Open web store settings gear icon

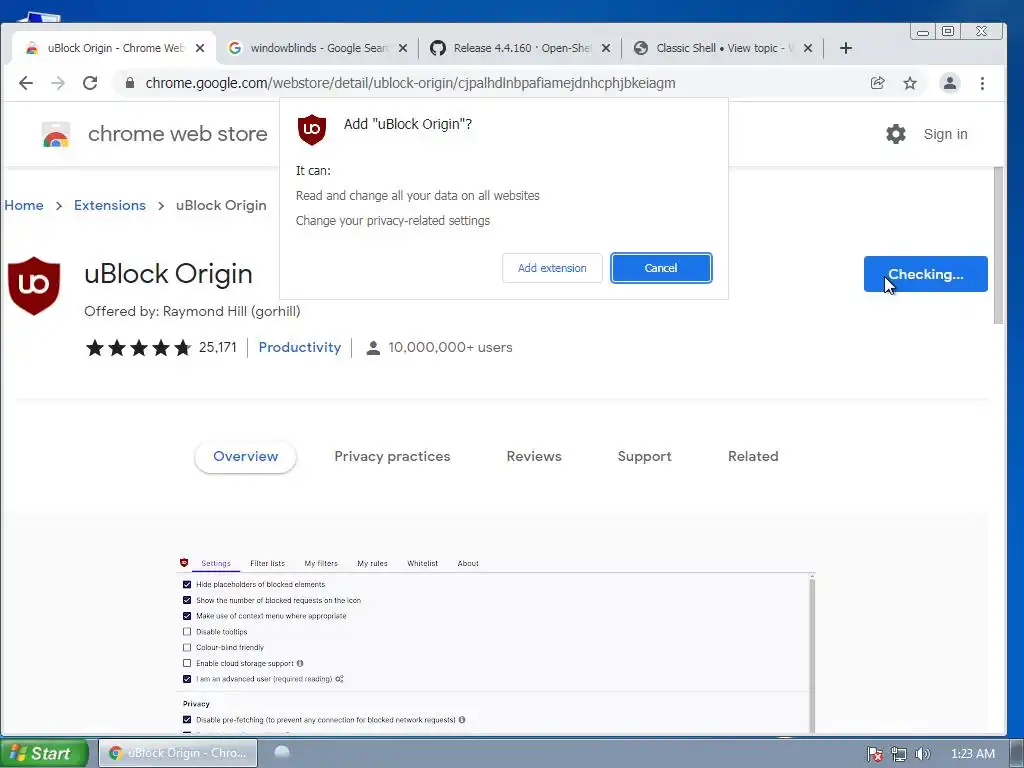pyautogui.click(x=896, y=134)
